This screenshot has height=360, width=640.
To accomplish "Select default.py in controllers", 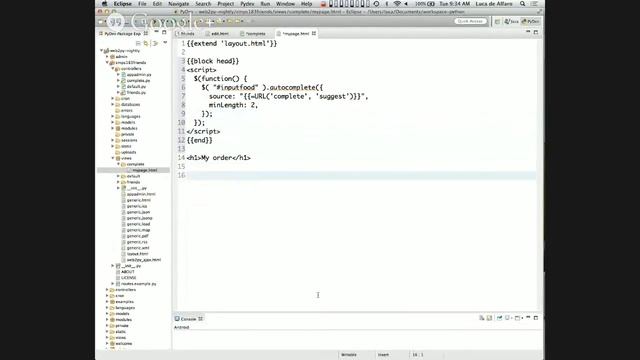I will tap(136, 87).
